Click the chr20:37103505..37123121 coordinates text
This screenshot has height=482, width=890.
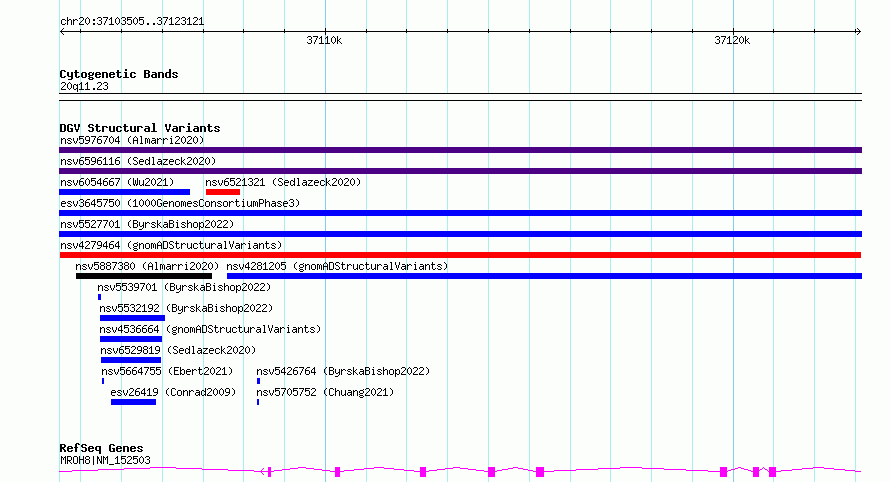coord(132,22)
